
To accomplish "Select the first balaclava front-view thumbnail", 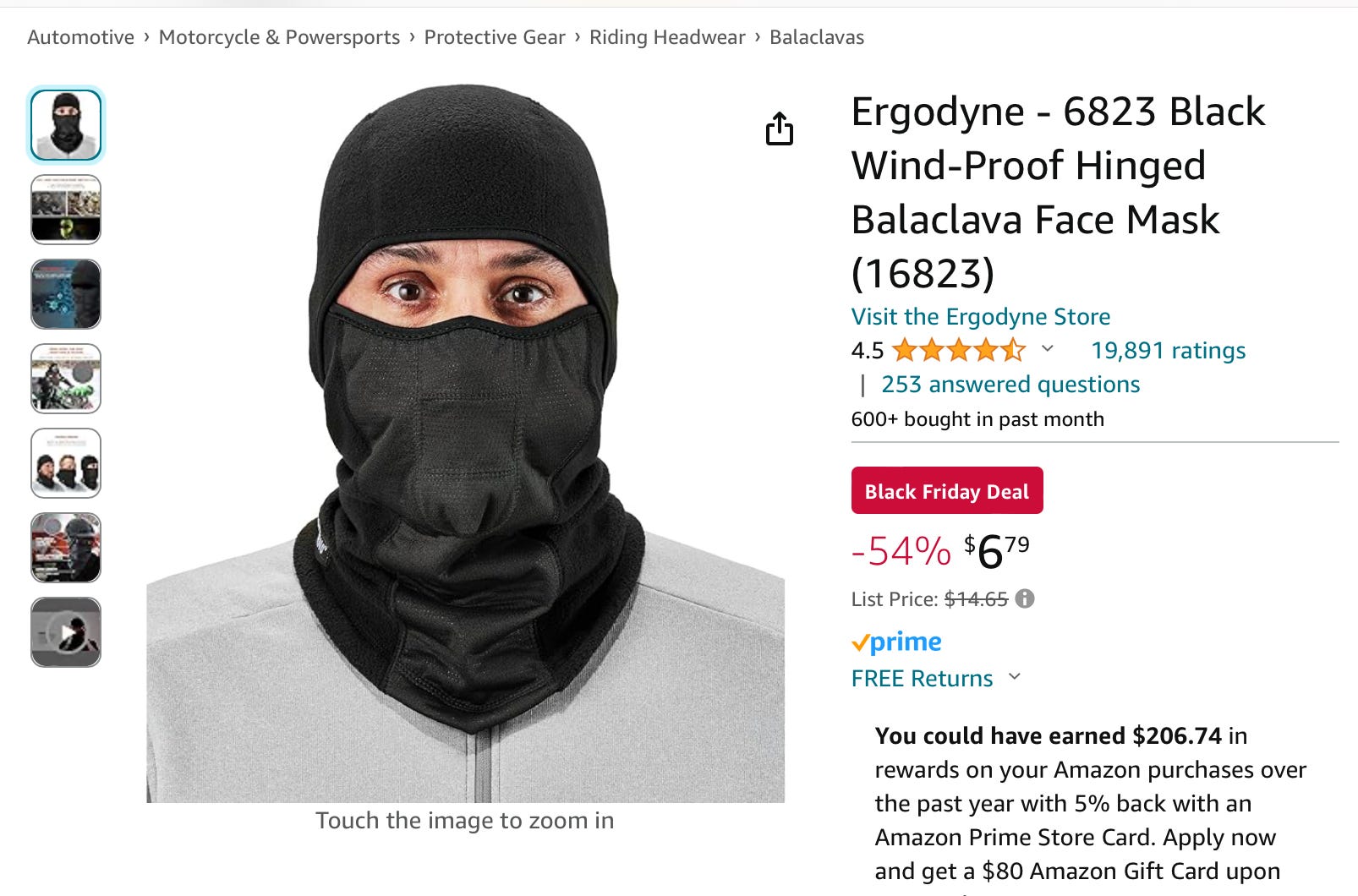I will [x=66, y=125].
